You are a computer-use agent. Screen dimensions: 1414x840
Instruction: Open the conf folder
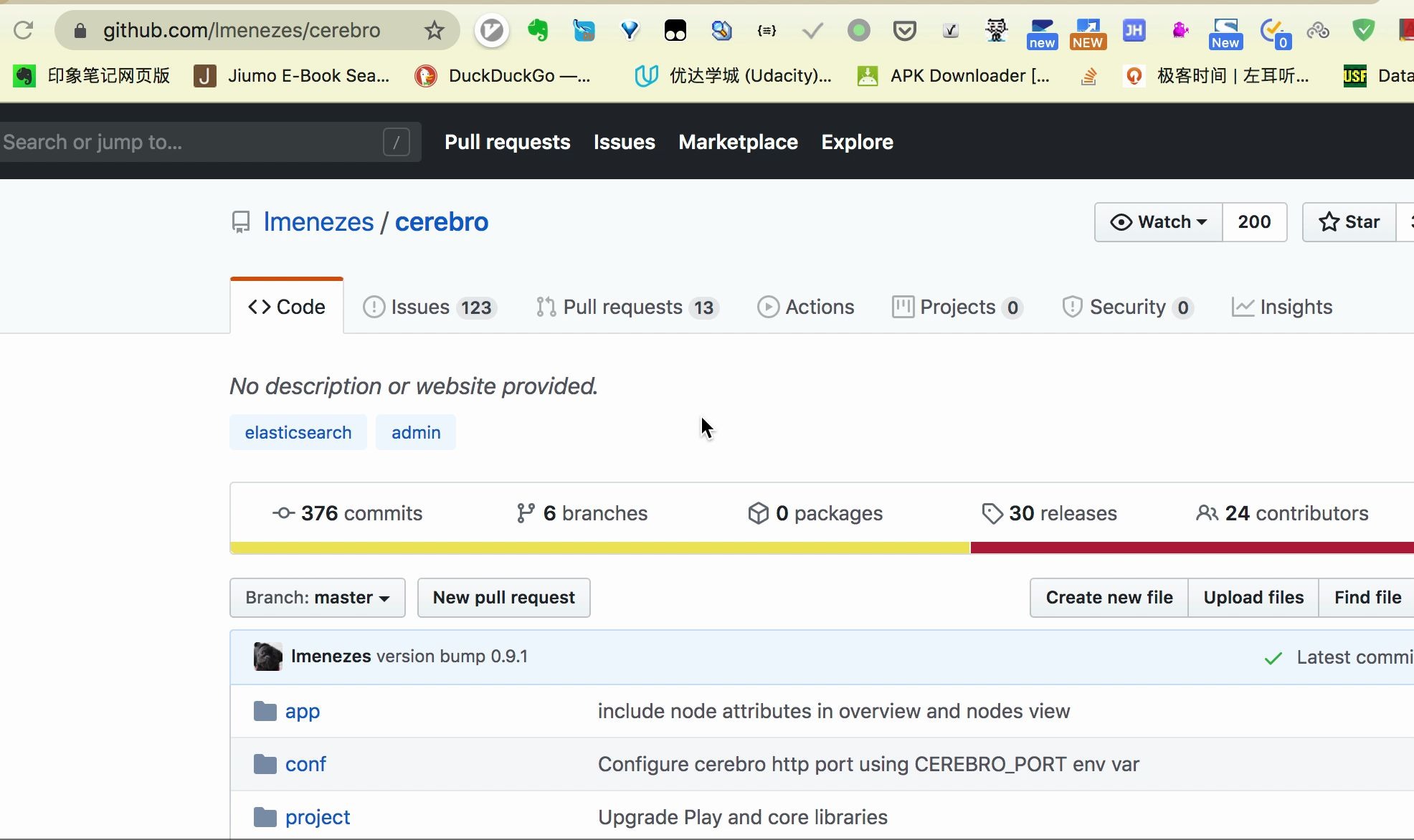(305, 764)
